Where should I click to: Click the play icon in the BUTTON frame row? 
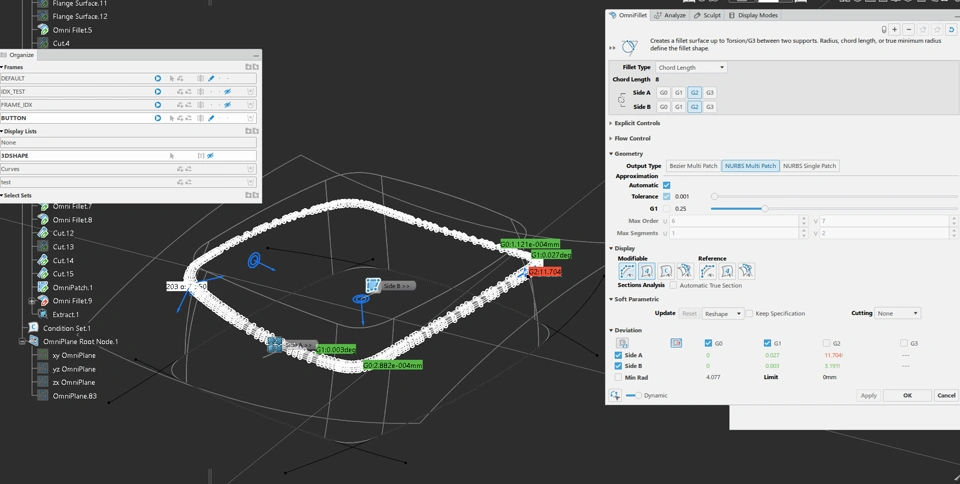157,118
